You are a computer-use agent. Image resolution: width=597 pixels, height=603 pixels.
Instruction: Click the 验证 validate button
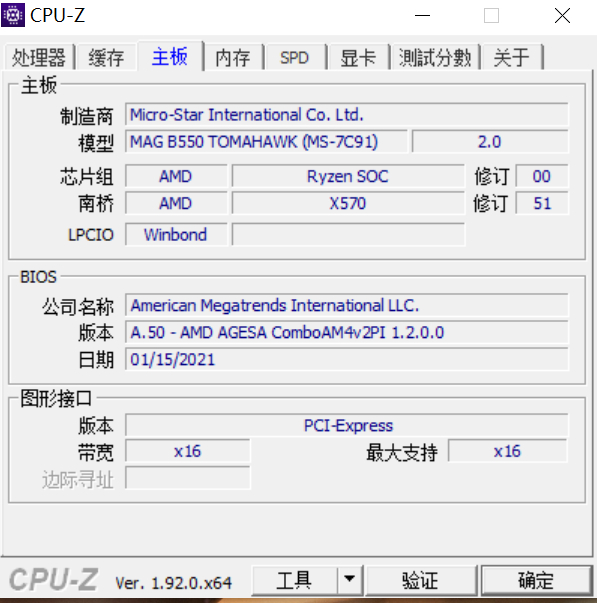pos(421,580)
